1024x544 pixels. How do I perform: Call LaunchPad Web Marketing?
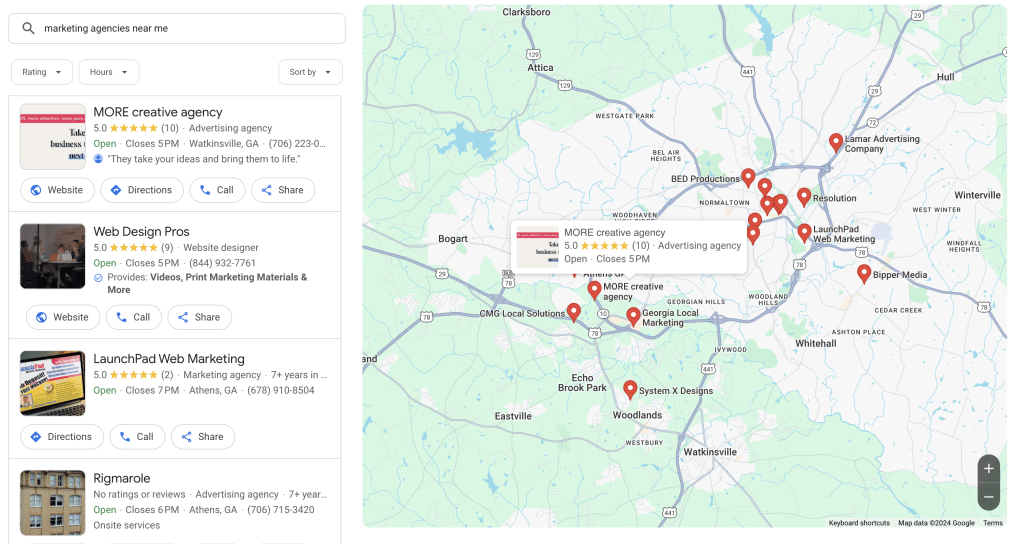137,436
